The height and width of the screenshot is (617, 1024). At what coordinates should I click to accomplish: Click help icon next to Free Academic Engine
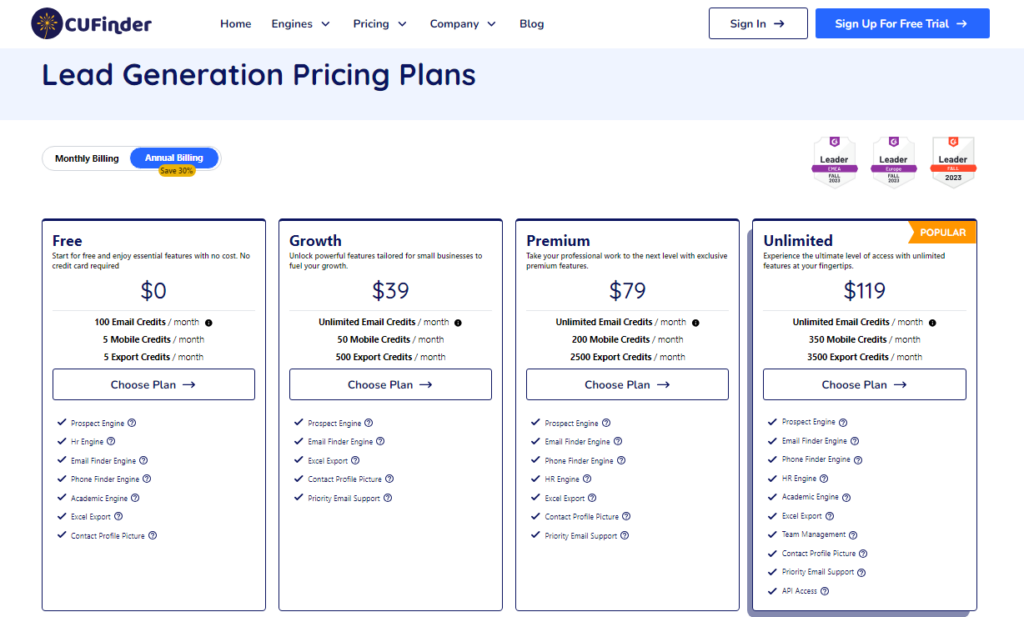tap(136, 498)
